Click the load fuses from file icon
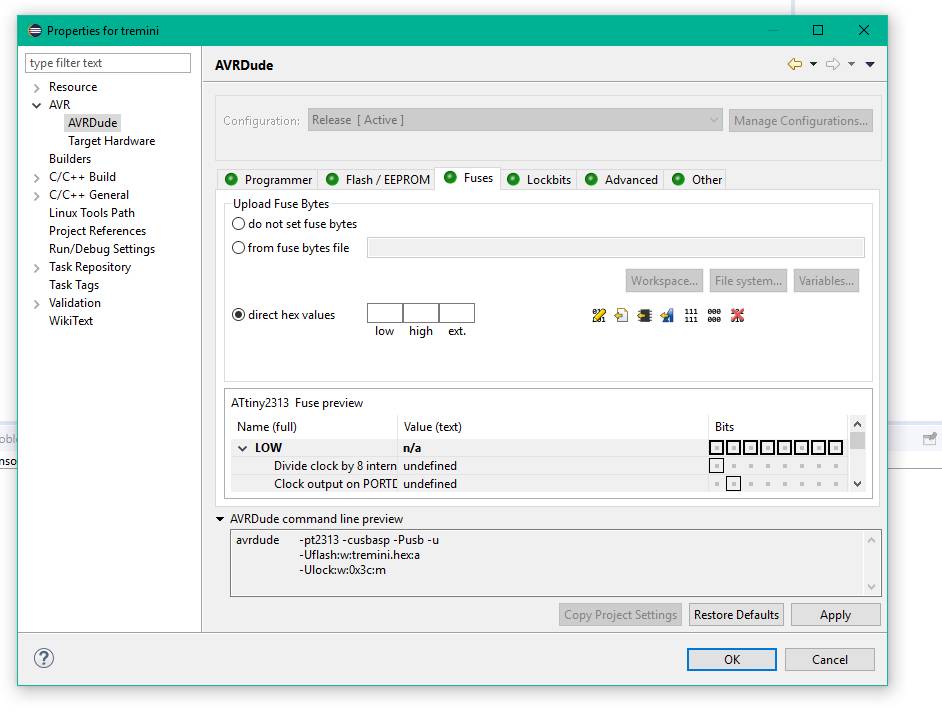Viewport: 942px width, 712px height. [x=621, y=315]
